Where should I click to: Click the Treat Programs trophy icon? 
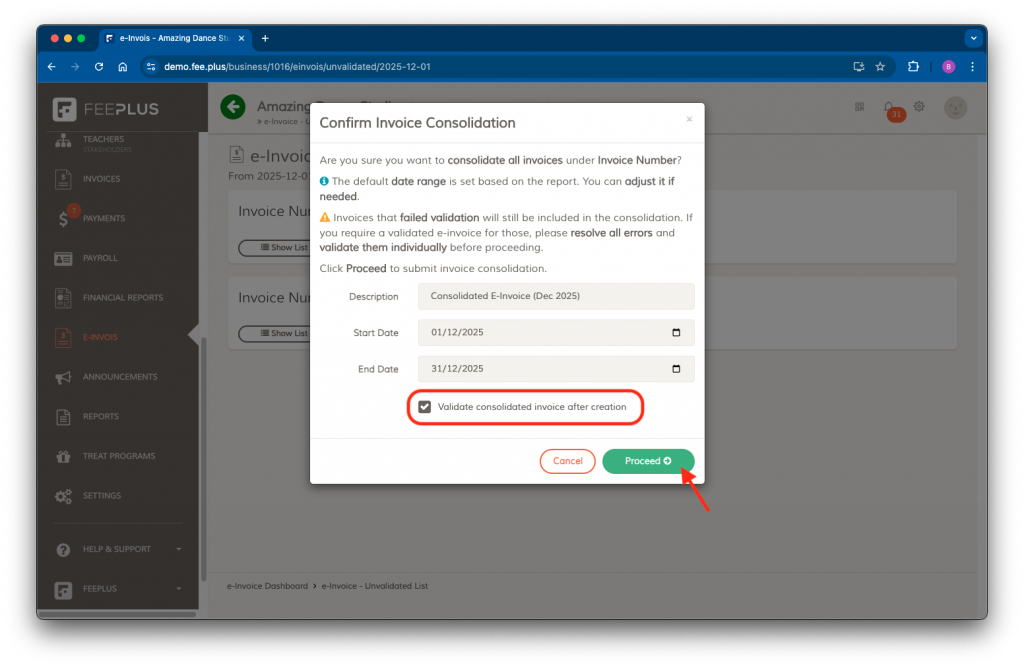[64, 456]
